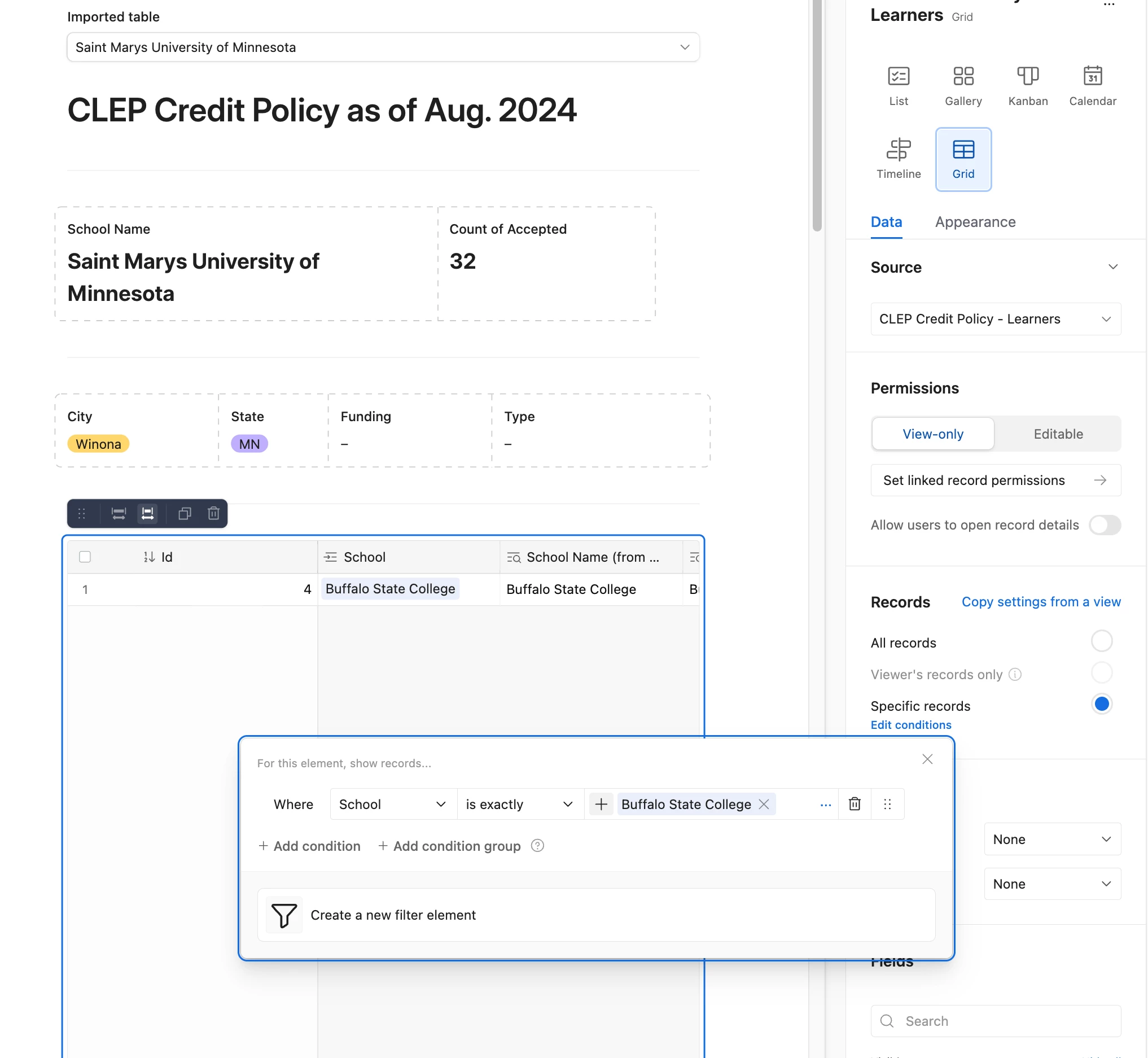Click the School Name value Saint Marys University

click(194, 277)
